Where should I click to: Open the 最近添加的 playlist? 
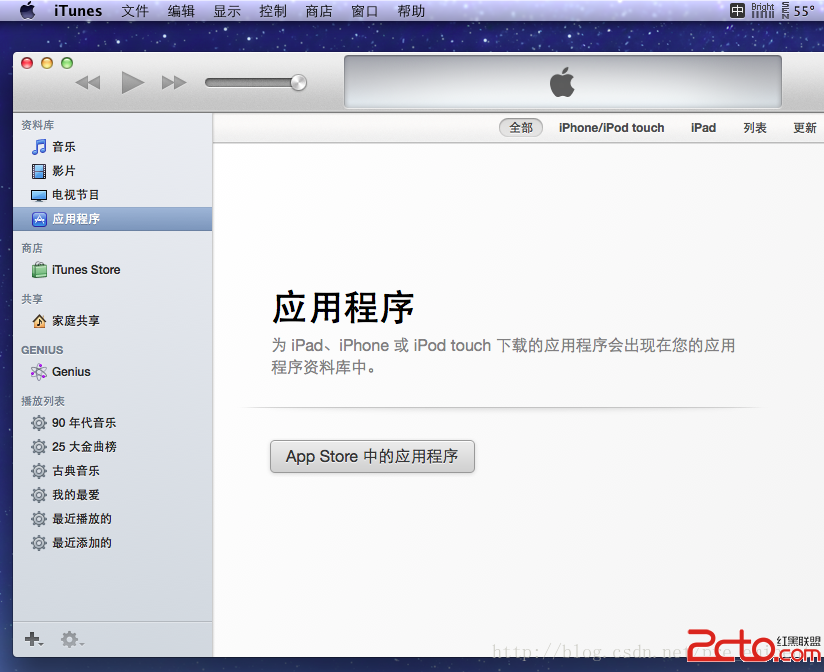coord(112,543)
